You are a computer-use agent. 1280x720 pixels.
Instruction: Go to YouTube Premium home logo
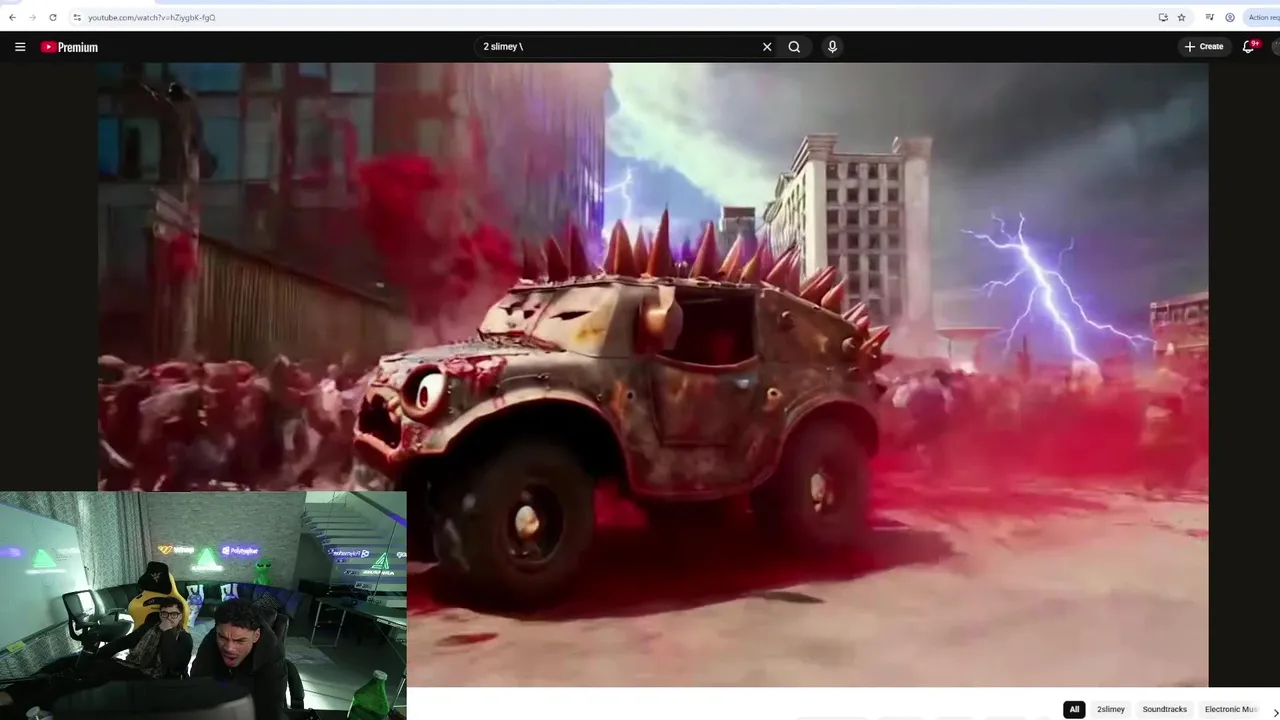pyautogui.click(x=69, y=47)
